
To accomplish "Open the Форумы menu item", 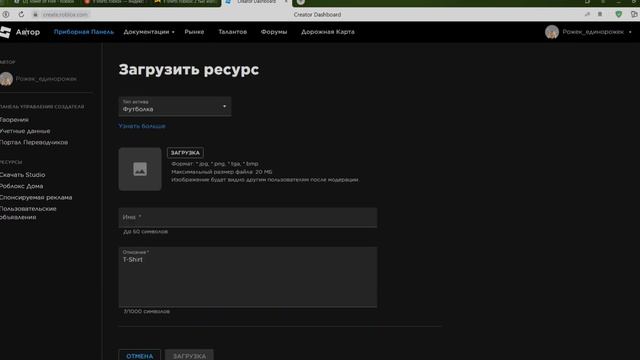I will click(x=274, y=32).
